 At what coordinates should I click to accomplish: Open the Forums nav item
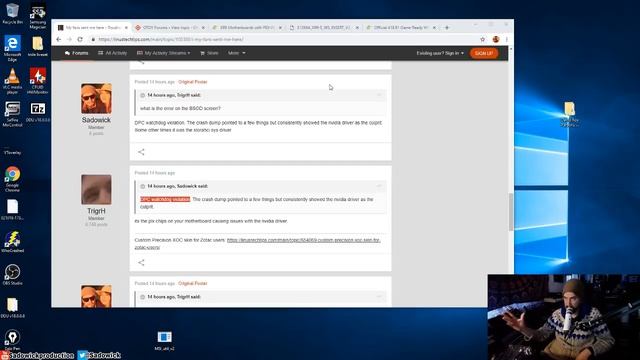tap(76, 53)
